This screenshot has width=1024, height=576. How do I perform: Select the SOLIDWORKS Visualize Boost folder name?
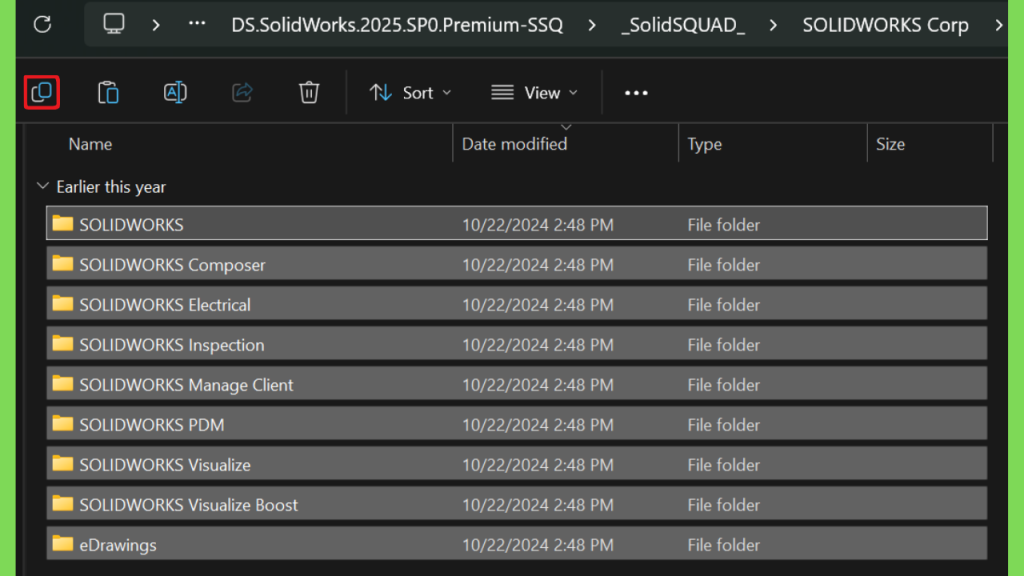(188, 505)
